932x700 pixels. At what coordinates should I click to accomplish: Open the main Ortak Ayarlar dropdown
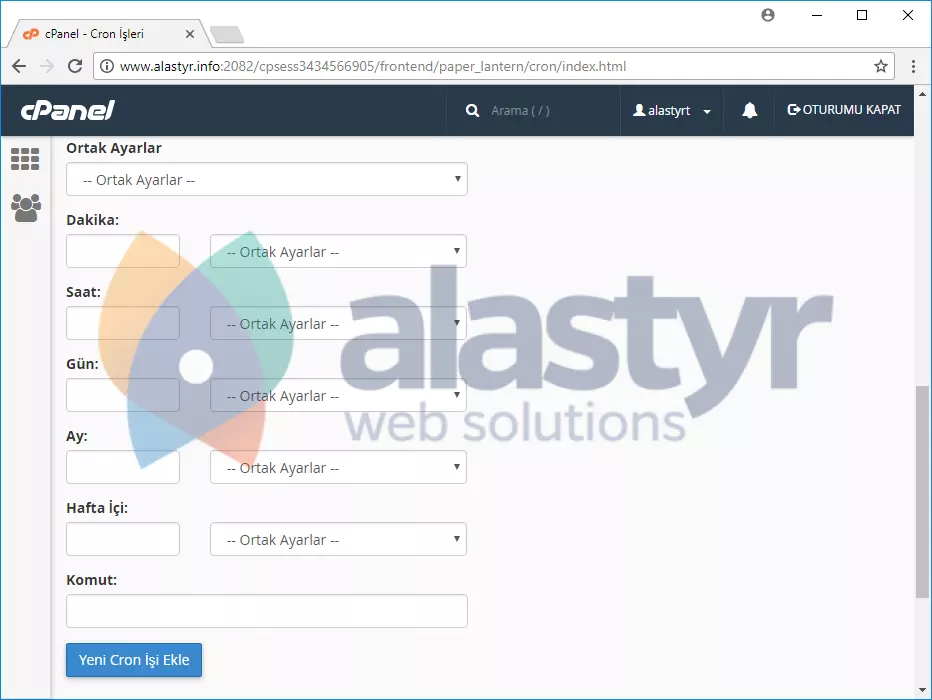pyautogui.click(x=266, y=179)
